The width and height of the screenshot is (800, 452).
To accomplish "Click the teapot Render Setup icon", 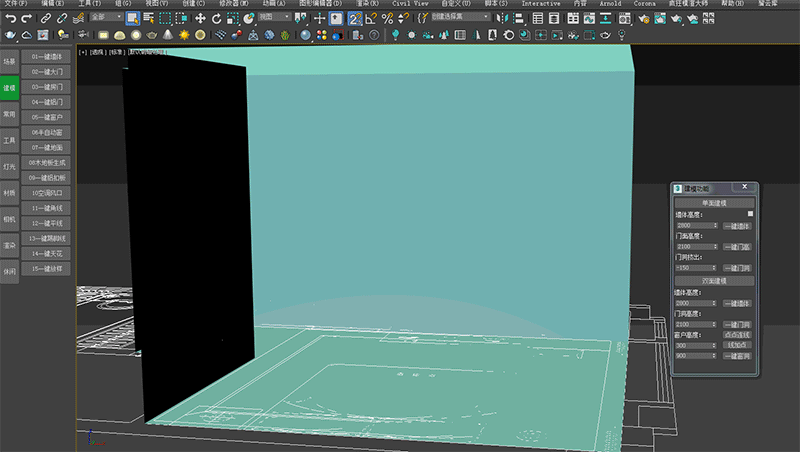I will [x=645, y=18].
